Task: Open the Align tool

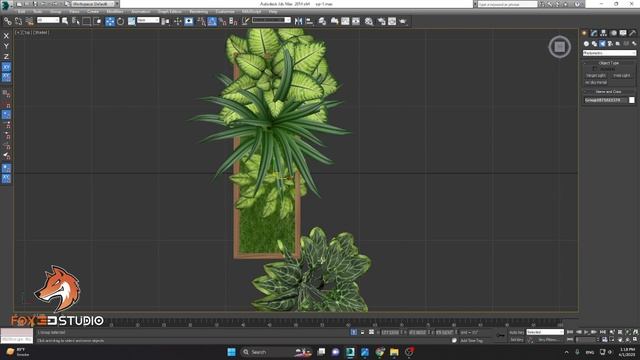Action: [x=309, y=21]
